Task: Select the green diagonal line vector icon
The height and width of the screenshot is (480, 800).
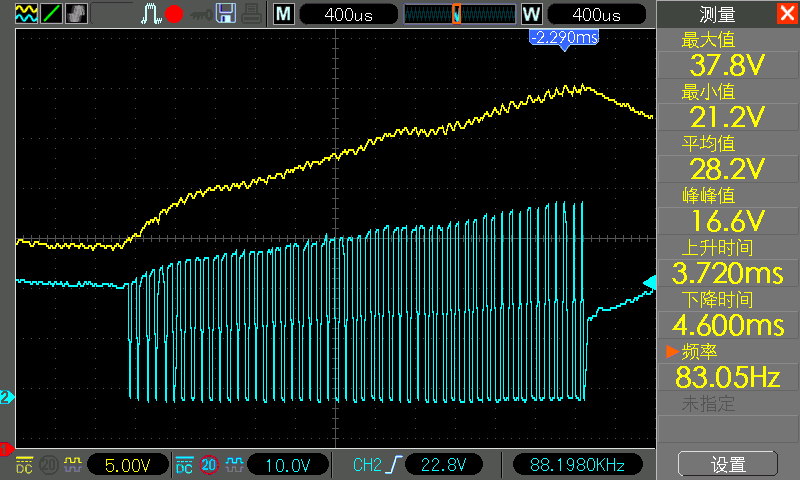Action: point(51,14)
